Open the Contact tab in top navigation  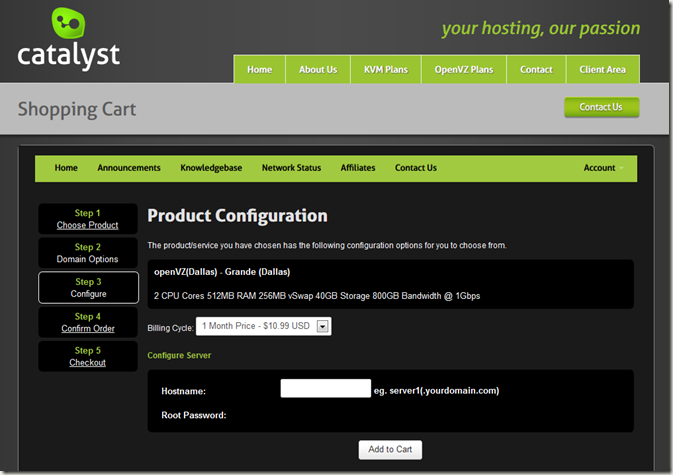tap(536, 69)
